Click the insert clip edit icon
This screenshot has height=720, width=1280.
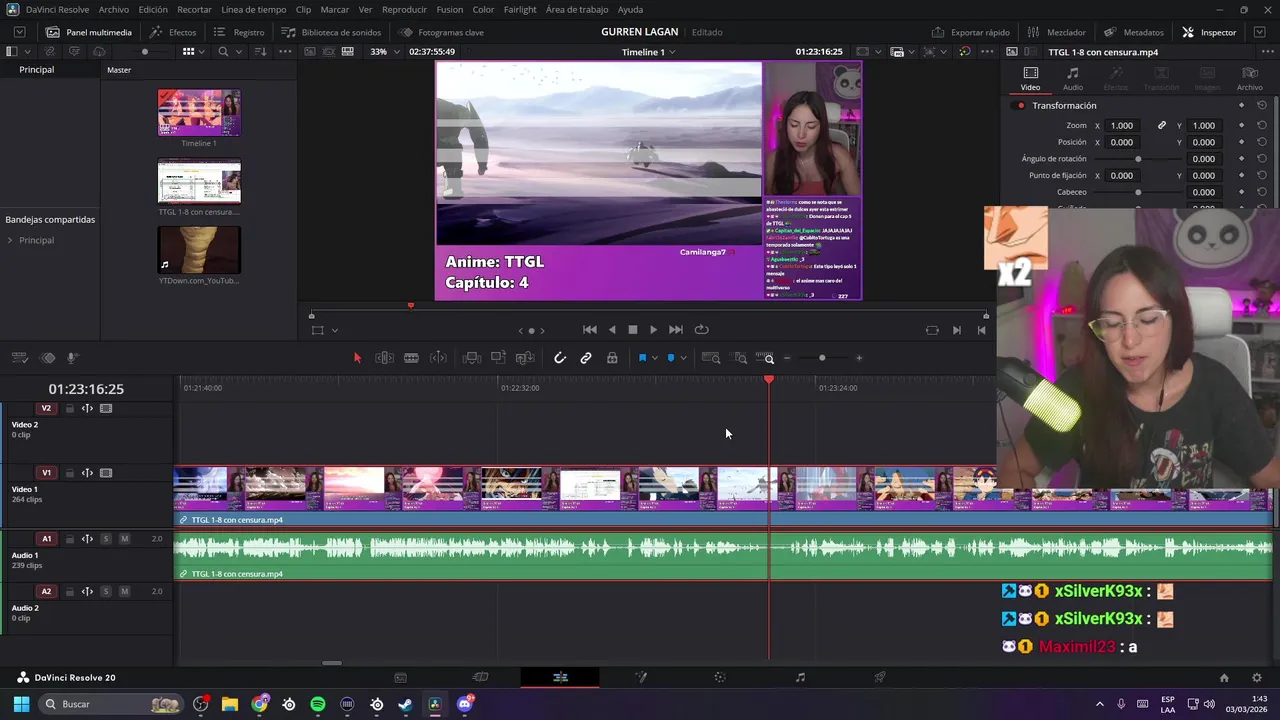(472, 358)
